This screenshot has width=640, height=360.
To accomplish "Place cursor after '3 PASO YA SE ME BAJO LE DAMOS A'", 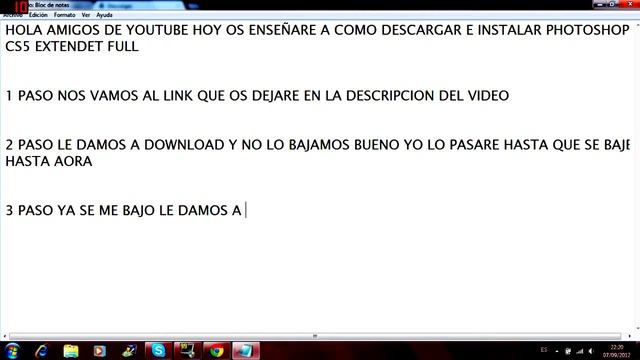I will [245, 211].
